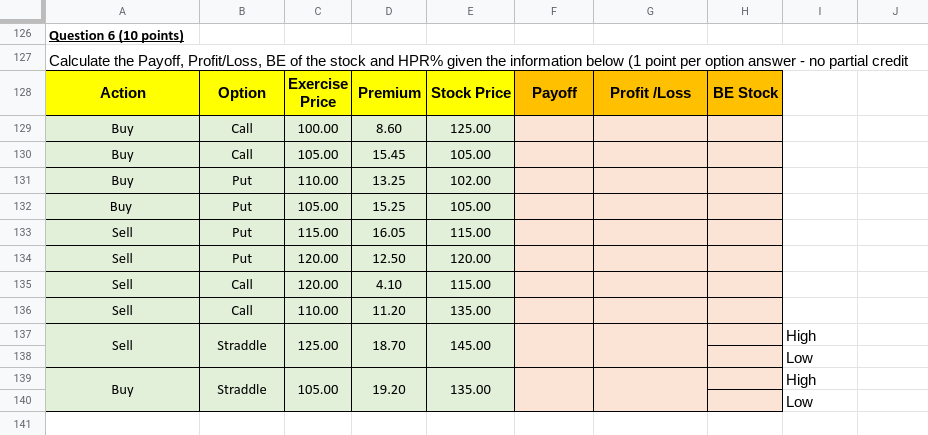Select BE Stock Low cell for Buy Straddle
The height and width of the screenshot is (435, 928).
[745, 401]
